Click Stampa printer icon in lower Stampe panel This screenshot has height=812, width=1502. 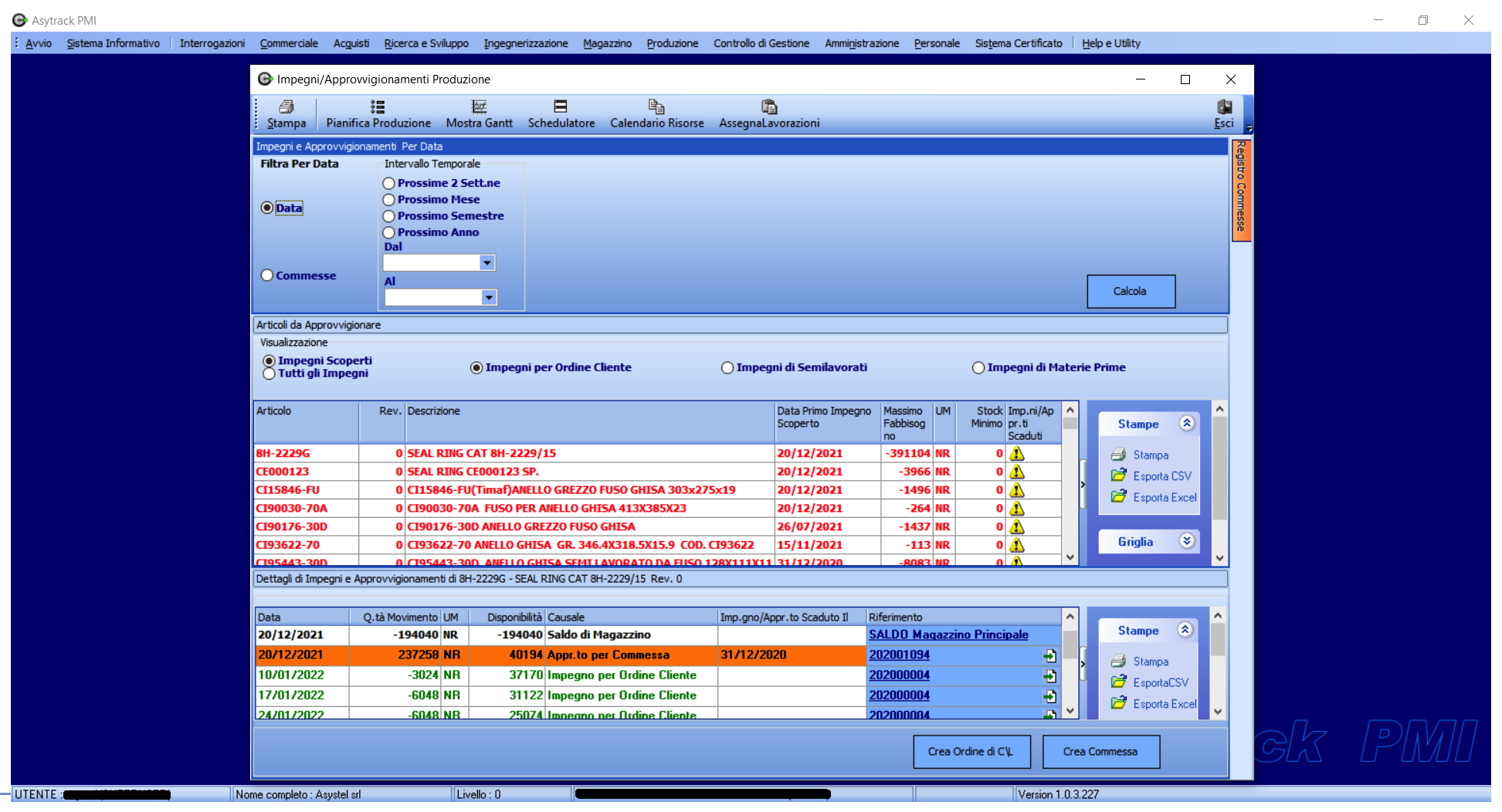[1118, 661]
